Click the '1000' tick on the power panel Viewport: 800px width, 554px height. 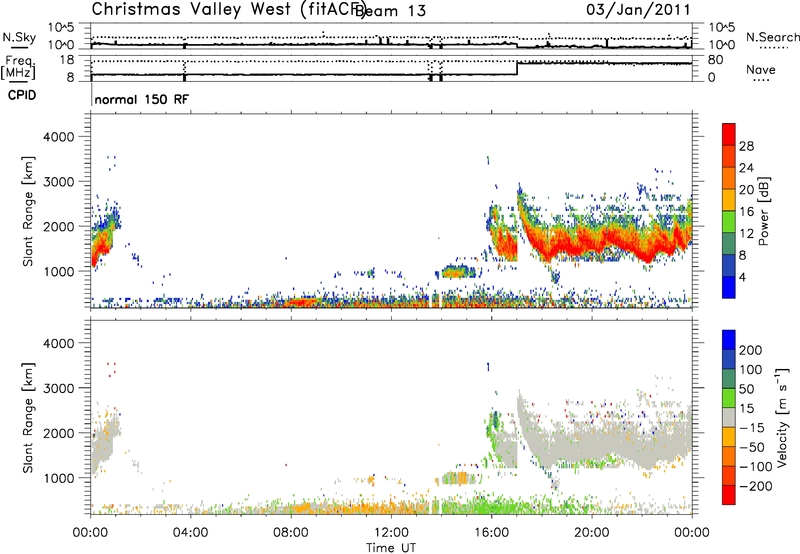pos(58,271)
